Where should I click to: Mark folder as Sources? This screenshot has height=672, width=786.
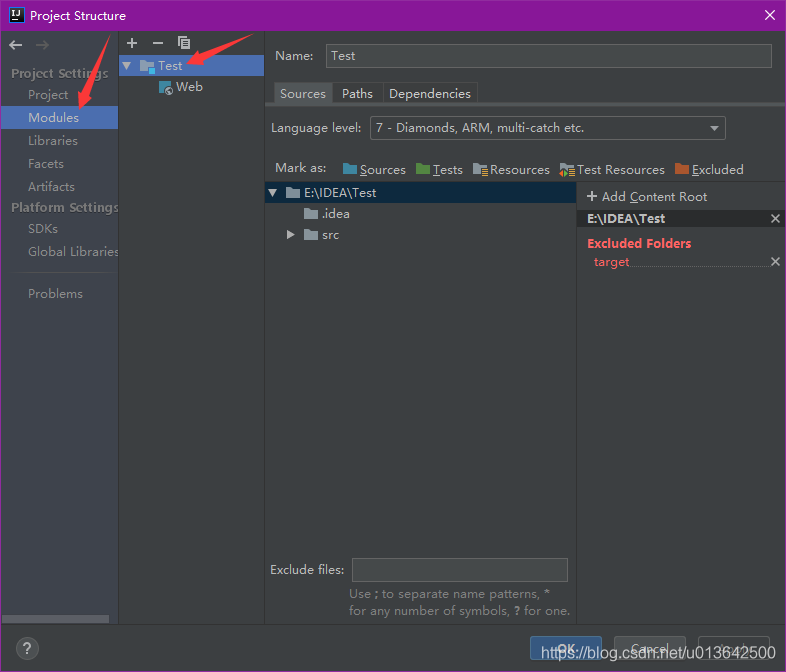(374, 170)
